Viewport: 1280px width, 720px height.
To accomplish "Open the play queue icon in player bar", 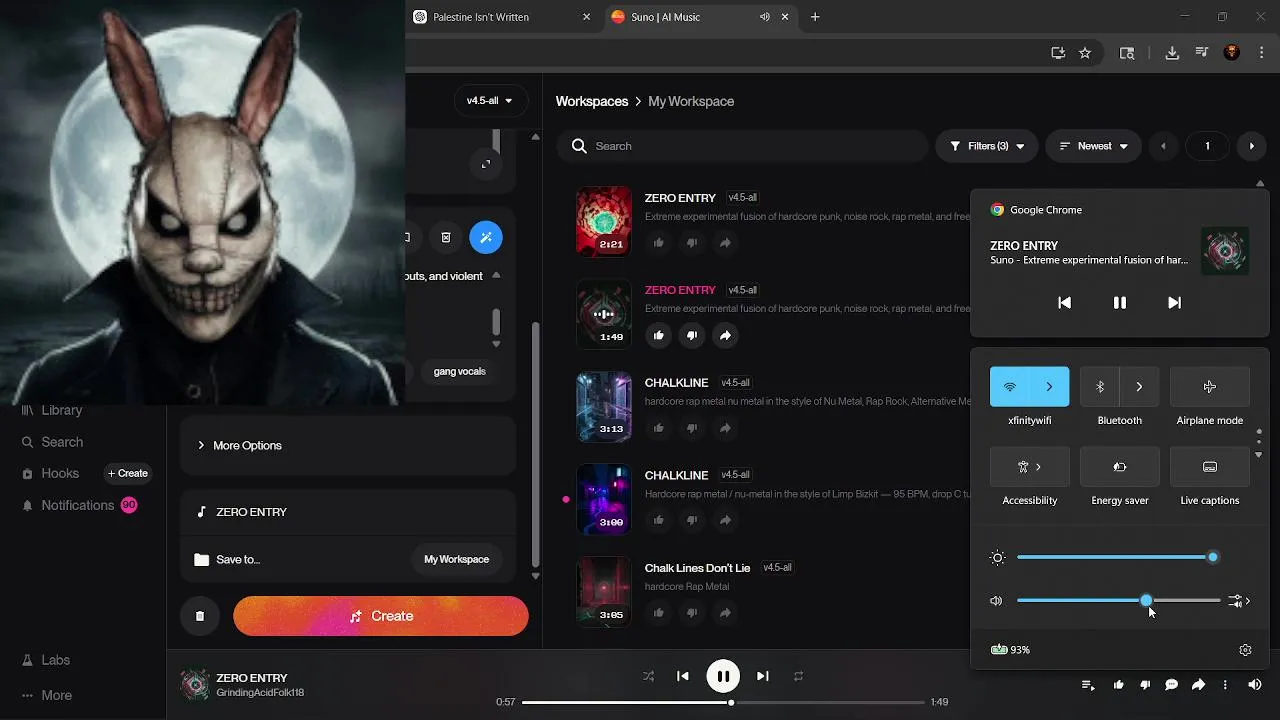I will (1088, 685).
